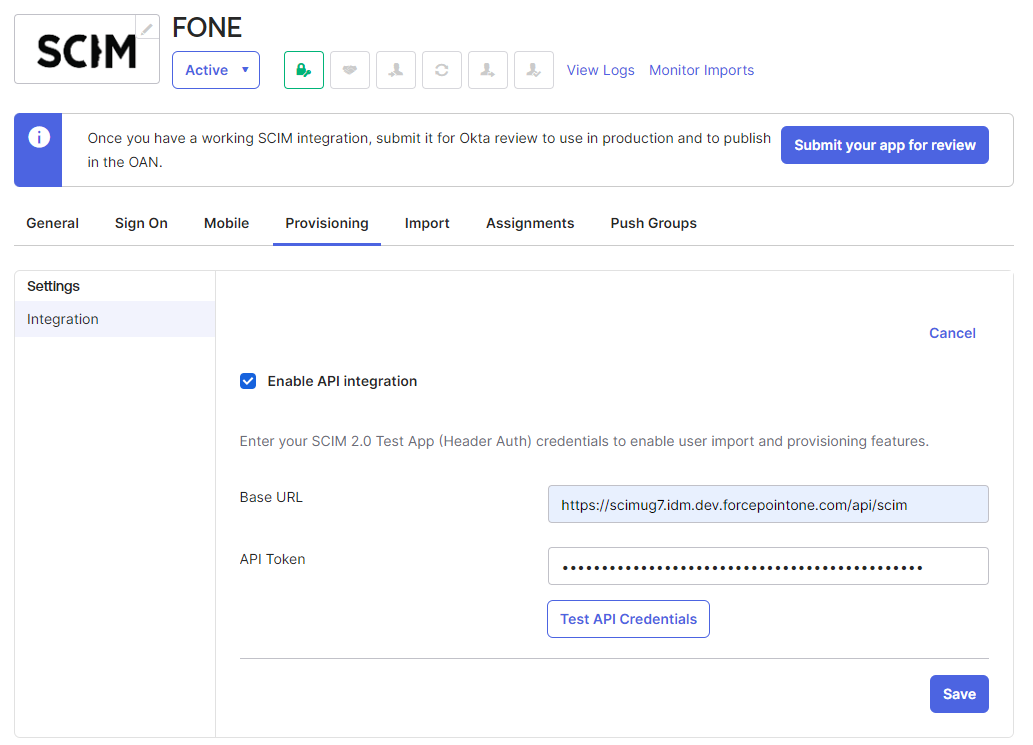Screen dimensions: 1033x745
Task: Select Integration in Settings sidebar
Action: click(x=115, y=319)
